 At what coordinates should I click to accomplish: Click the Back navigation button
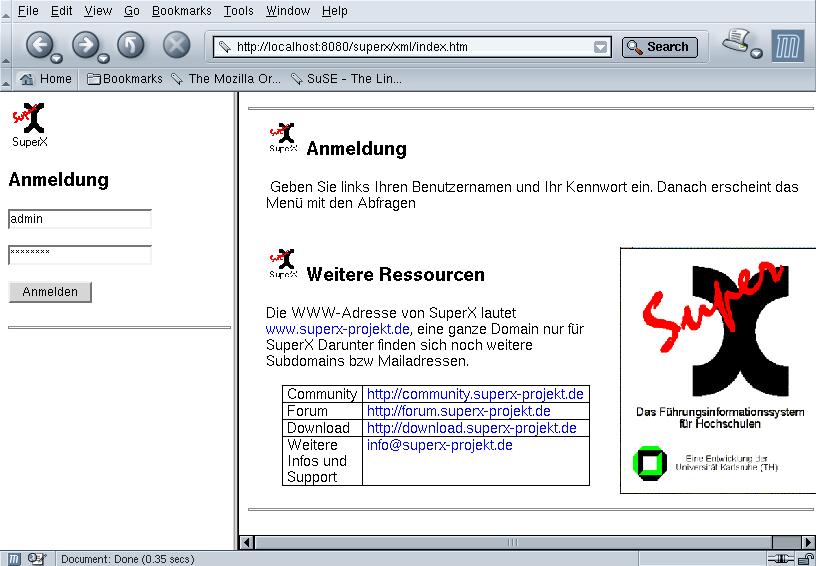(x=39, y=44)
